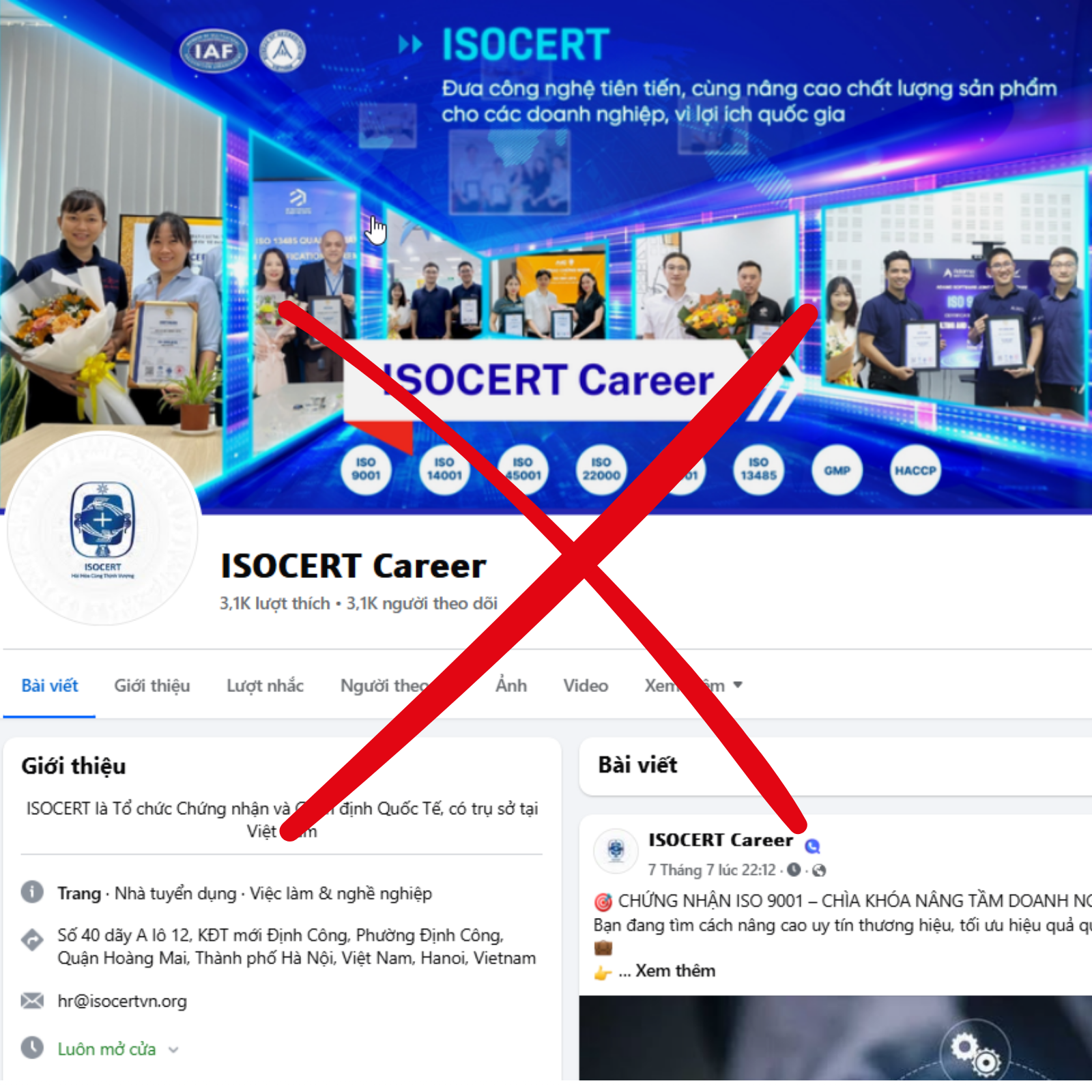Screen dimensions: 1092x1092
Task: Click the 3,1K người theo dõi link
Action: coord(422,603)
